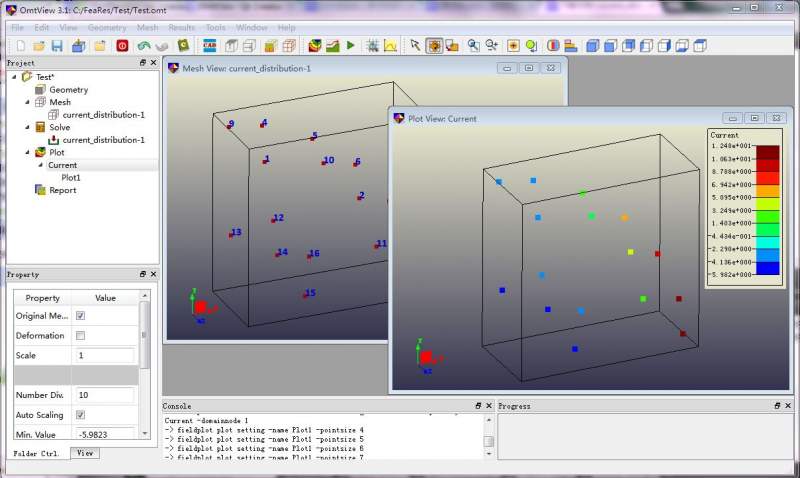Click the Open folder toolbar icon
Image resolution: width=800 pixels, height=478 pixels.
(x=39, y=46)
